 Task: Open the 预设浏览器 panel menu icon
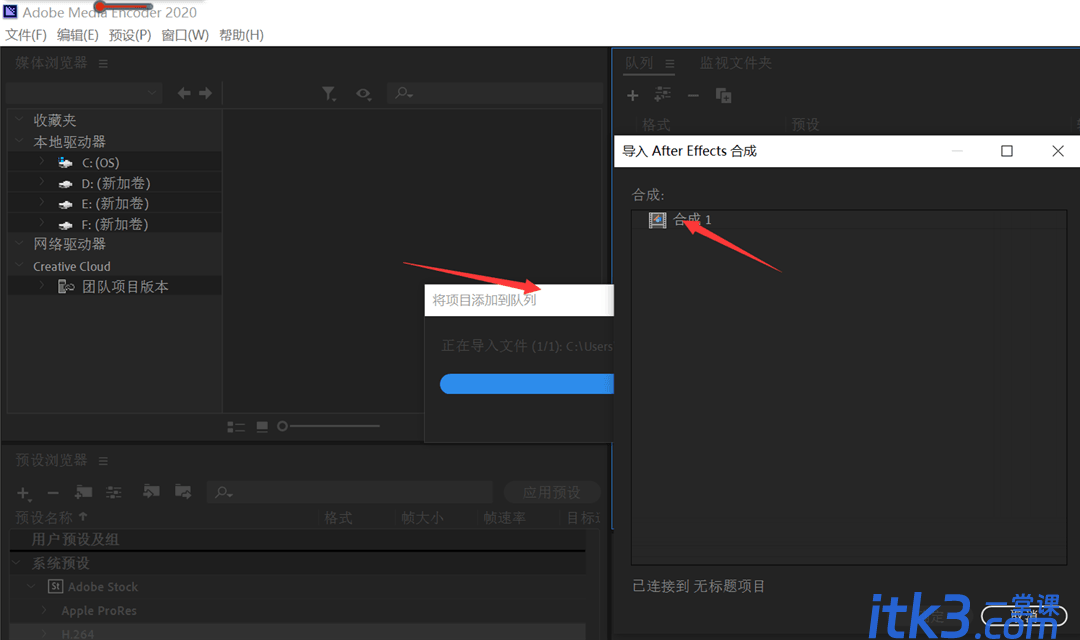click(x=103, y=461)
